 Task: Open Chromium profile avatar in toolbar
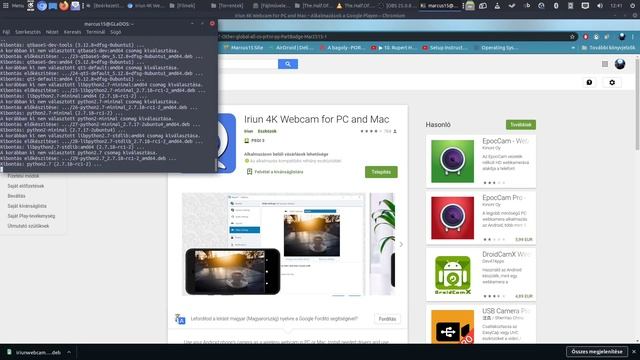click(x=622, y=37)
